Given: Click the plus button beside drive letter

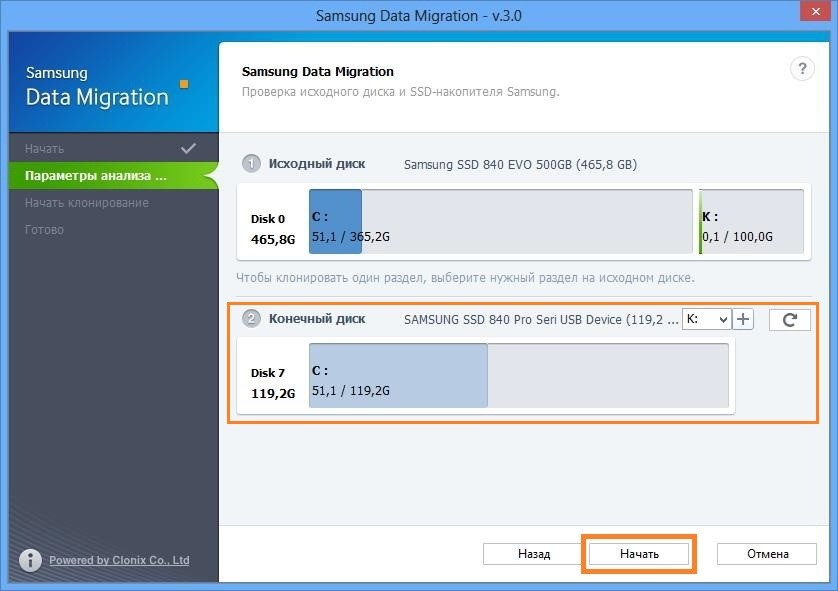Looking at the screenshot, I should click(x=743, y=319).
